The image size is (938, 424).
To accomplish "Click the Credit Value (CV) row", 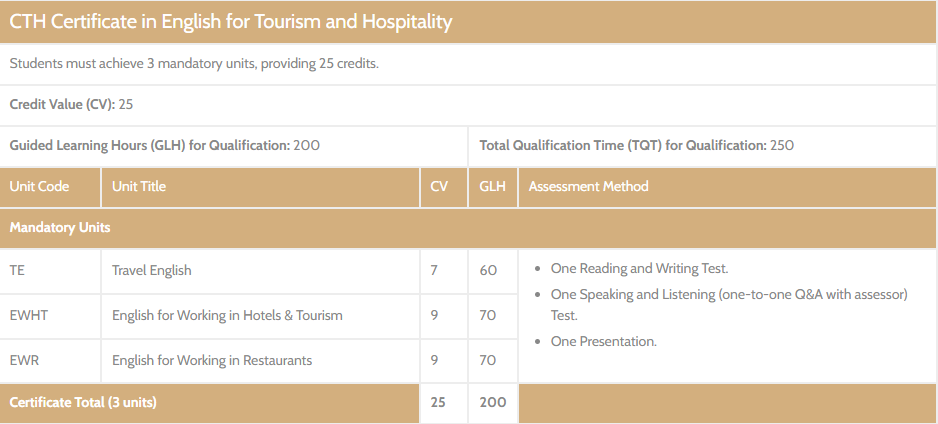I will 72,104.
